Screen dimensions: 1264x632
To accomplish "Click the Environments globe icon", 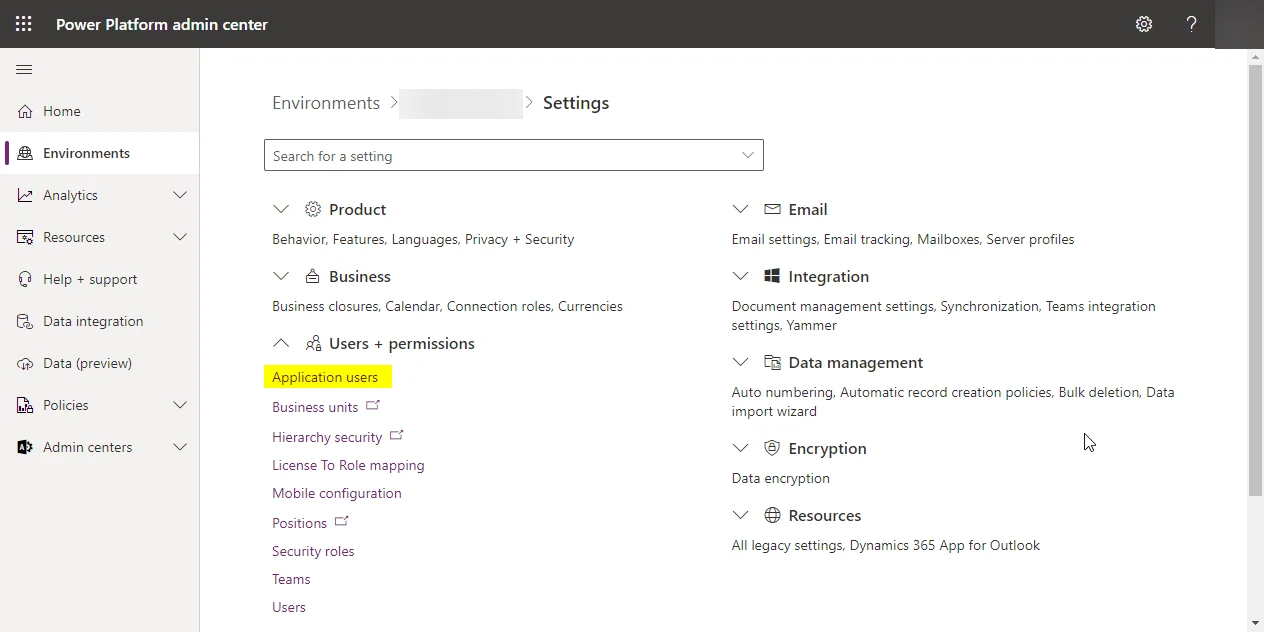I will (25, 153).
